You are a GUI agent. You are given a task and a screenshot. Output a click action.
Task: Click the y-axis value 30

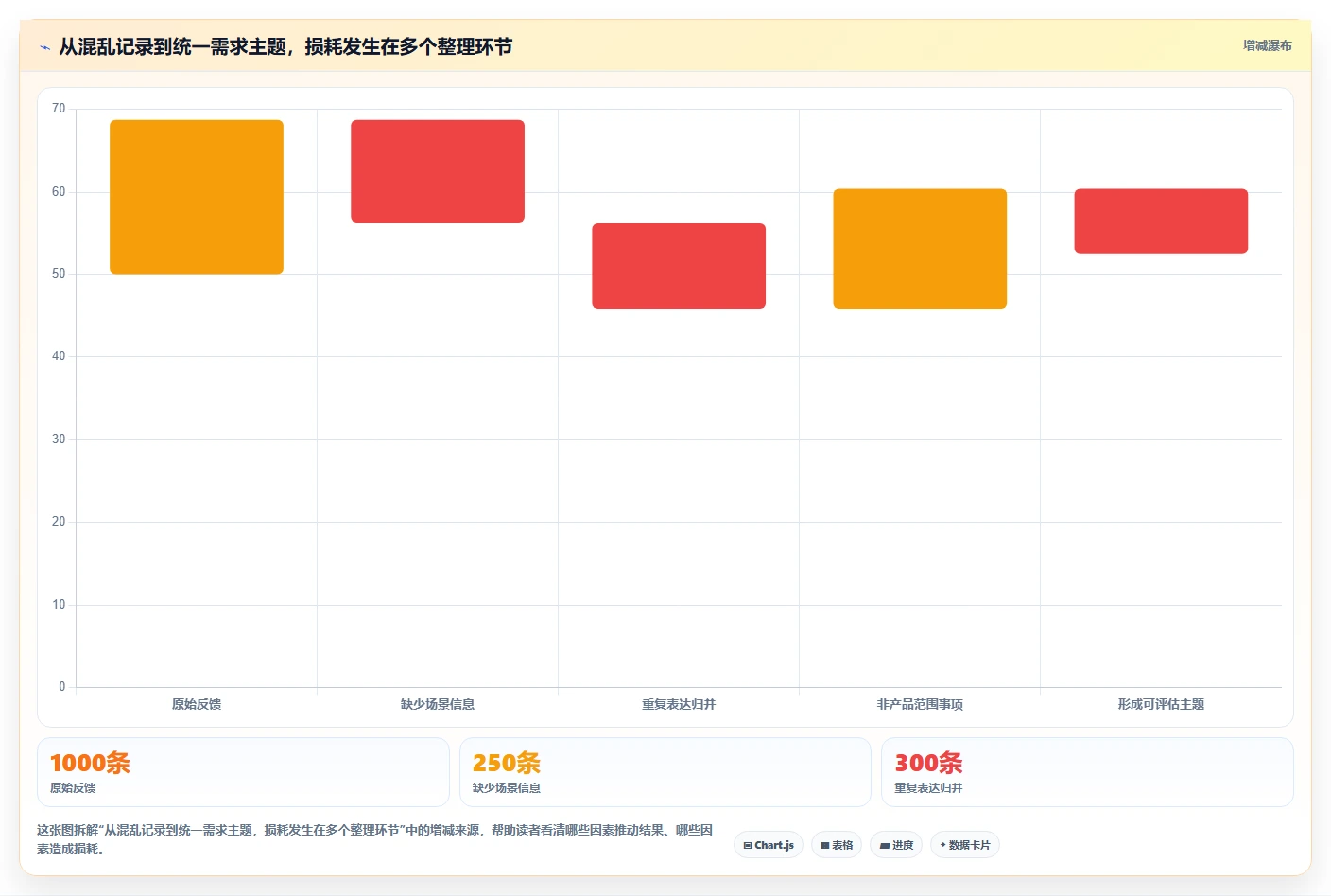(x=59, y=439)
